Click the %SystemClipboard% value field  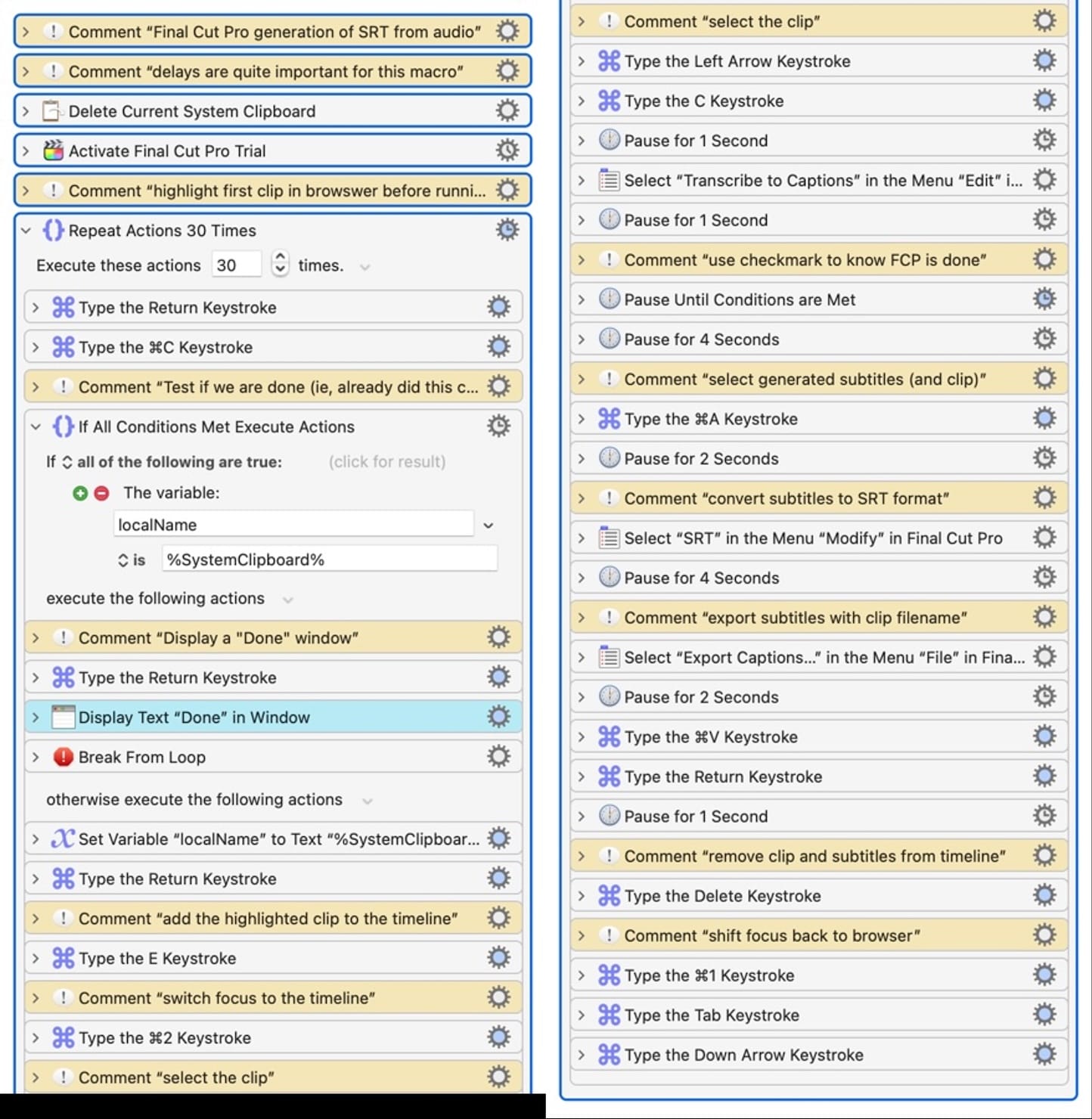pos(330,559)
